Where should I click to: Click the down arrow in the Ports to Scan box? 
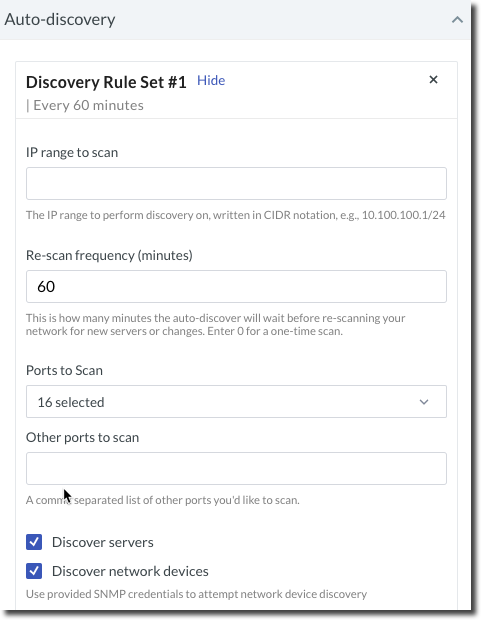(424, 402)
